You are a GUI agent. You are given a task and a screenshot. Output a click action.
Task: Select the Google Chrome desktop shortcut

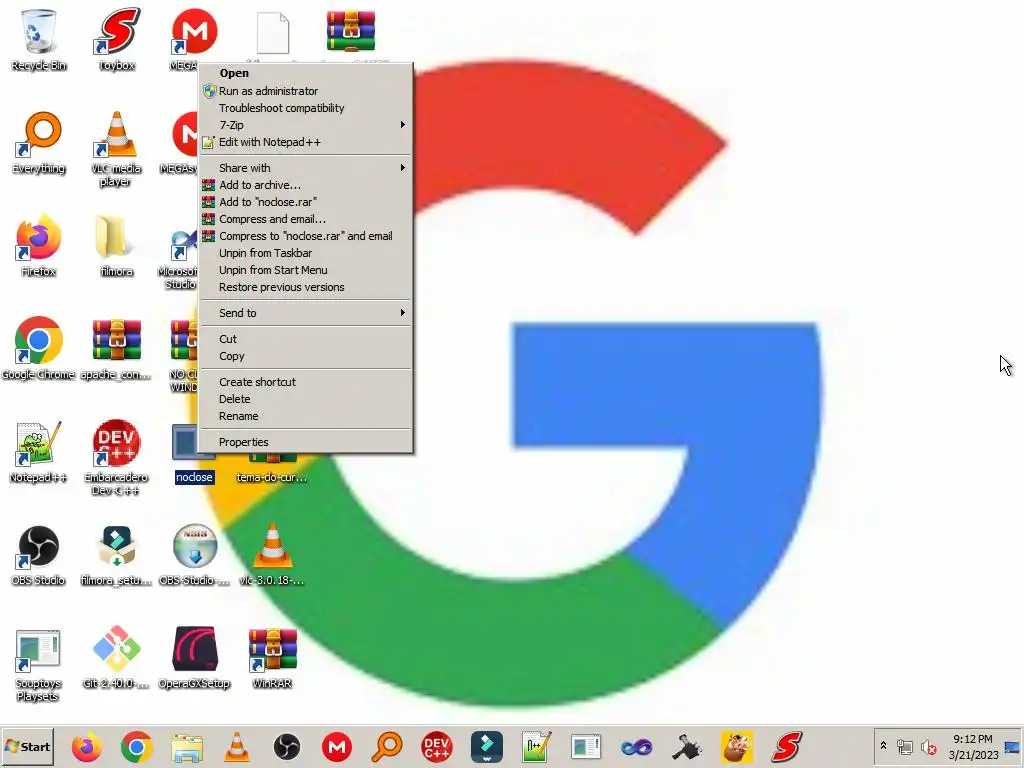click(39, 349)
